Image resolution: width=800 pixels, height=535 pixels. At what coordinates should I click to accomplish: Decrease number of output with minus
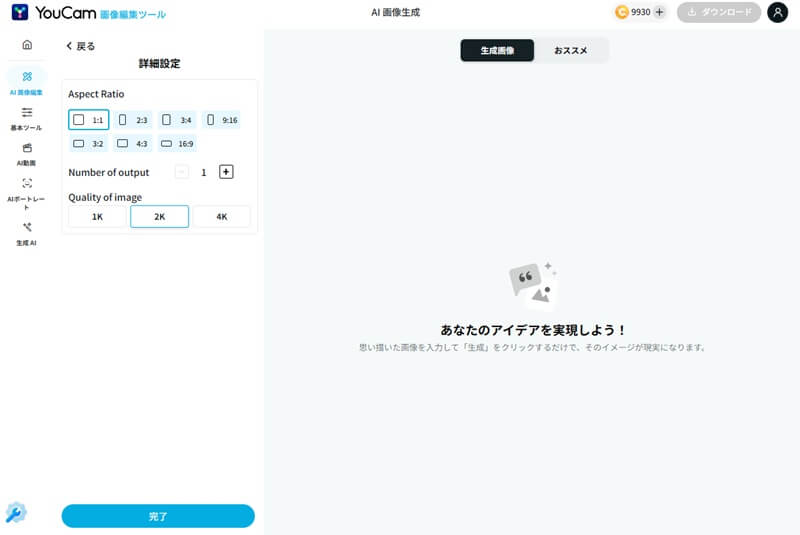pyautogui.click(x=182, y=172)
